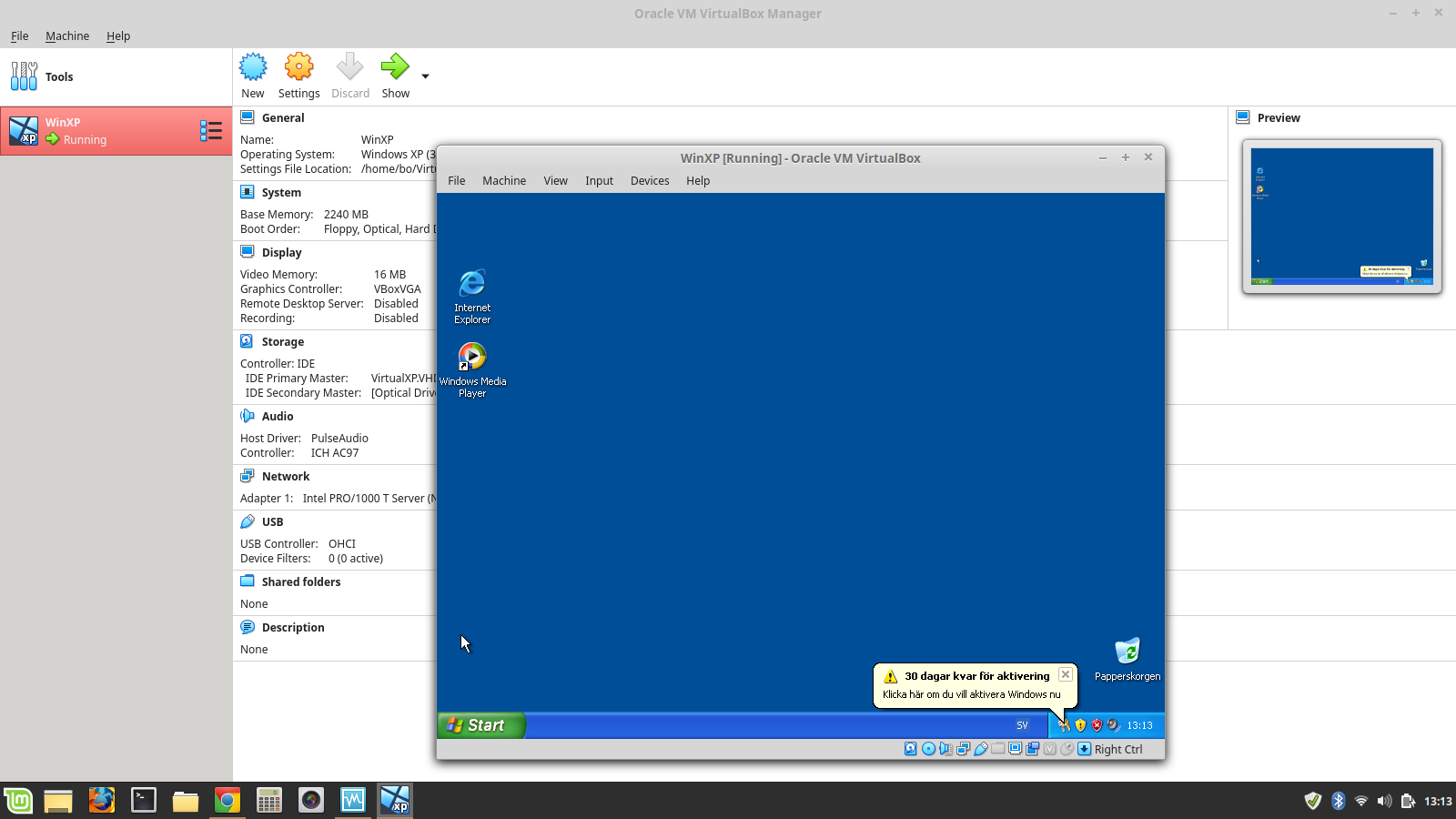This screenshot has width=1456, height=819.
Task: Click the SV language selector in XP taskbar
Action: click(1022, 725)
